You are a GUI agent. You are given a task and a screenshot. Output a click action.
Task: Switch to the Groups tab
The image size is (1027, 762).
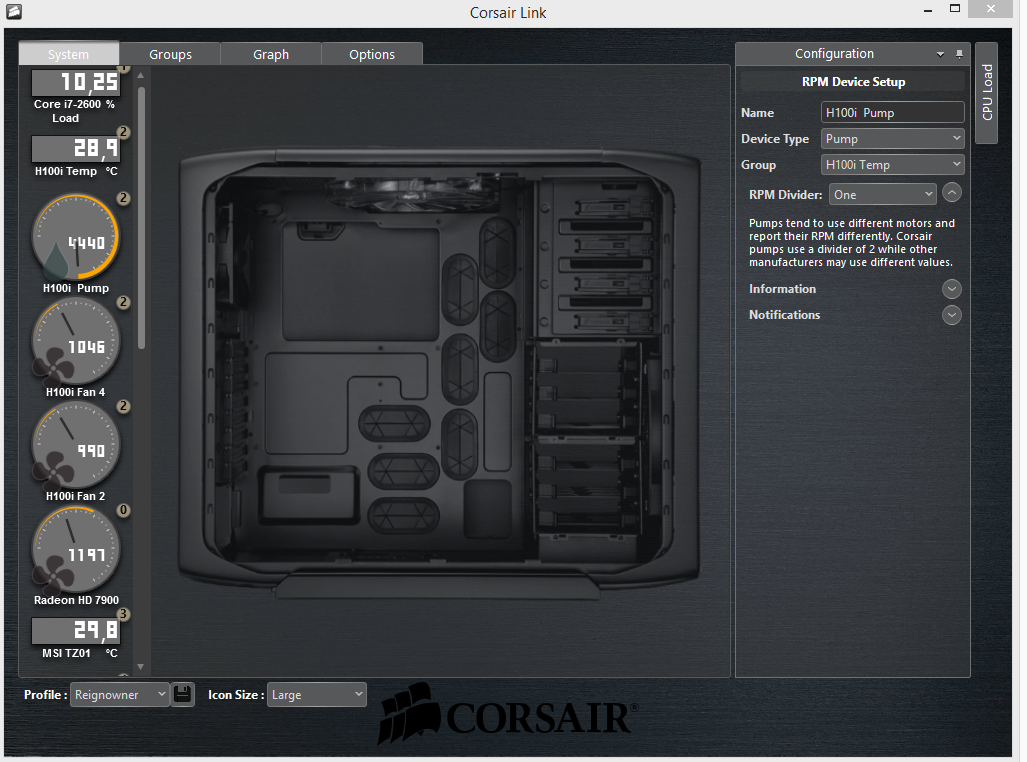tap(170, 54)
